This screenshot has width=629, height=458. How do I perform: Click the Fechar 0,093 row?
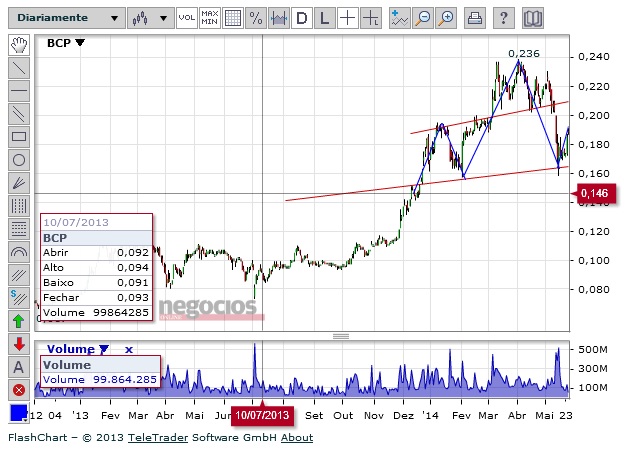coord(96,298)
